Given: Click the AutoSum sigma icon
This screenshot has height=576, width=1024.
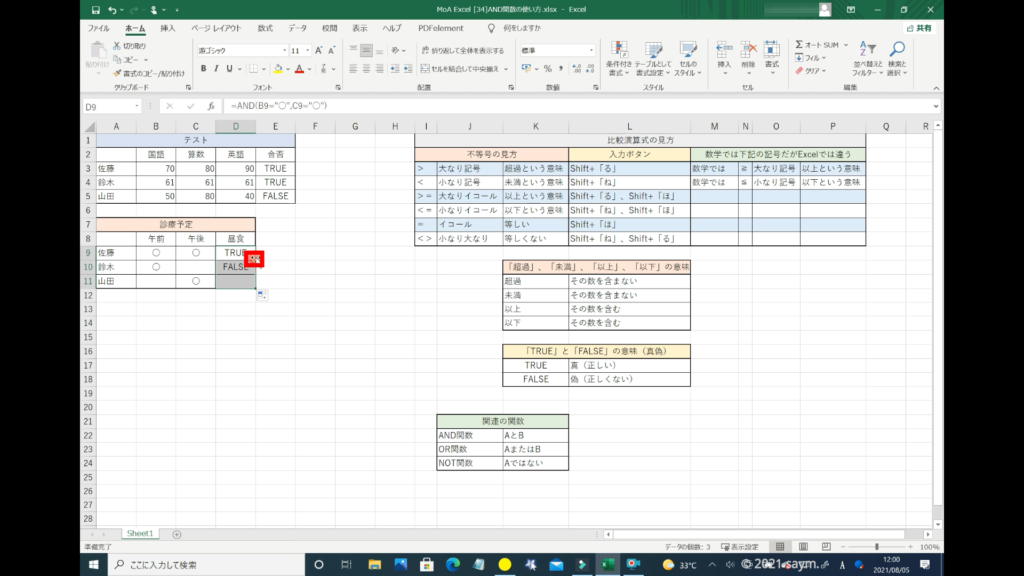Looking at the screenshot, I should (x=800, y=45).
